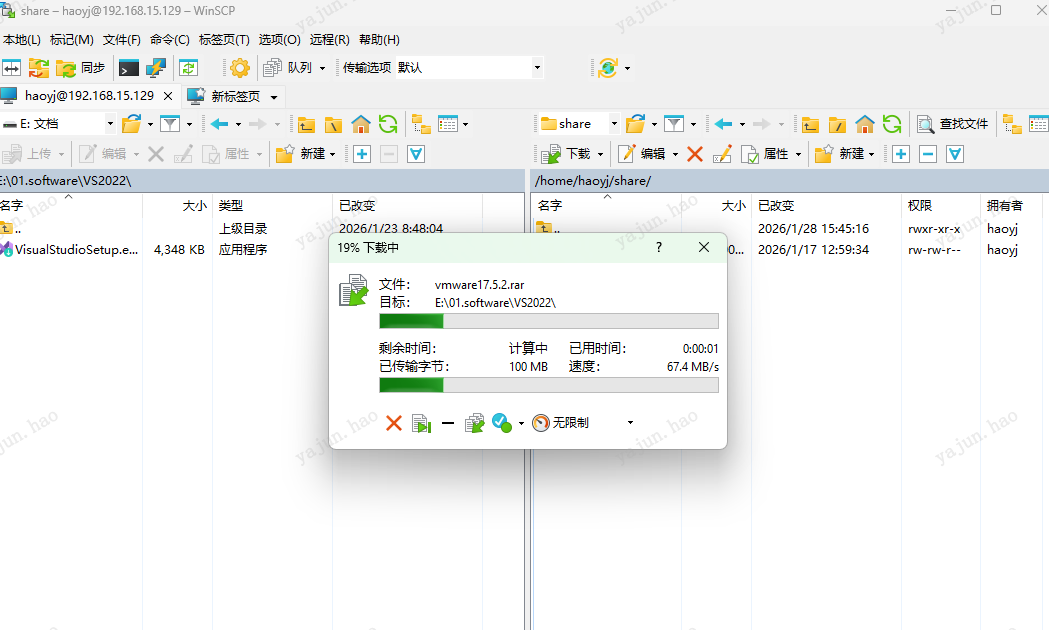Close the haoyj@192.168.15.129 tab
Image resolution: width=1049 pixels, height=630 pixels.
pos(168,96)
